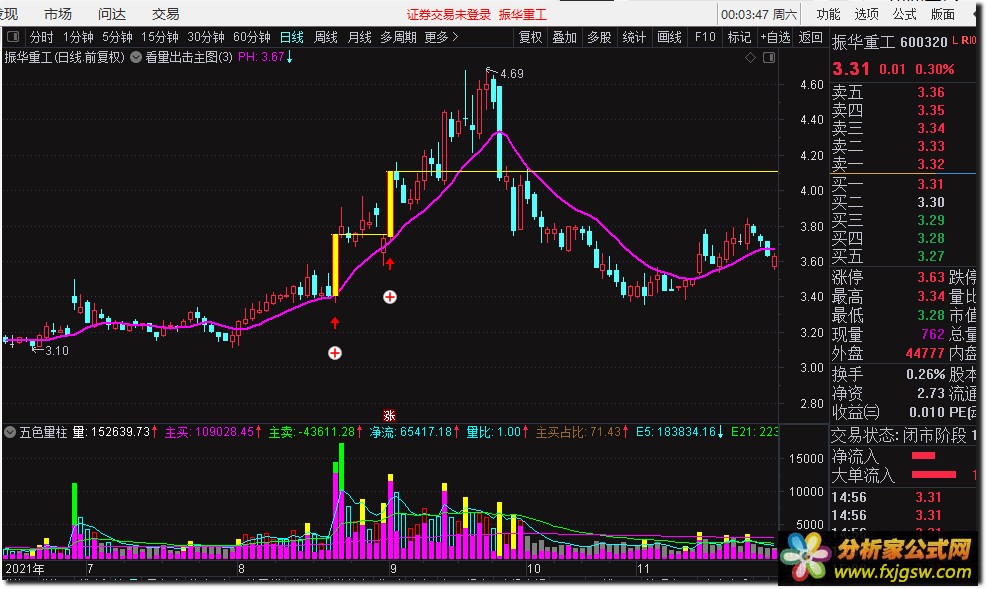Click the stock title 振华重工 600320
Viewport: 988px width, 589px height.
click(x=890, y=42)
